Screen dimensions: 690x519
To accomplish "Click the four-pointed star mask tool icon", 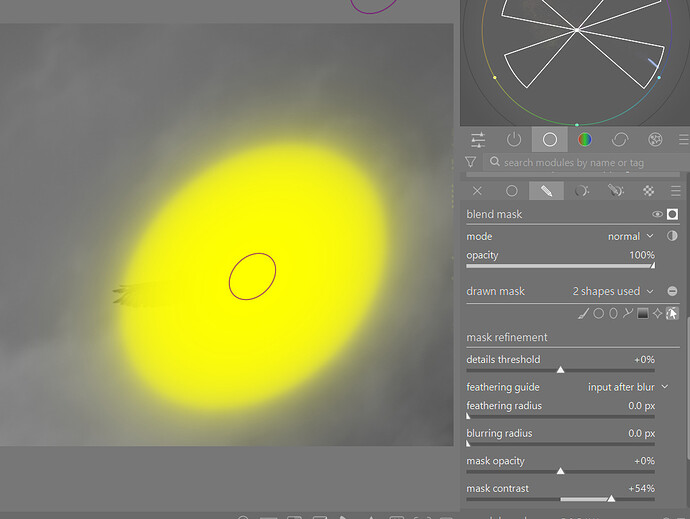I will (657, 313).
